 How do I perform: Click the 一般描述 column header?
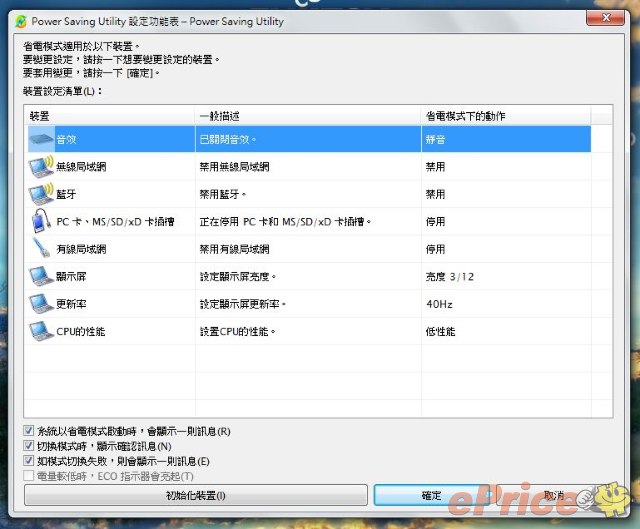(308, 116)
